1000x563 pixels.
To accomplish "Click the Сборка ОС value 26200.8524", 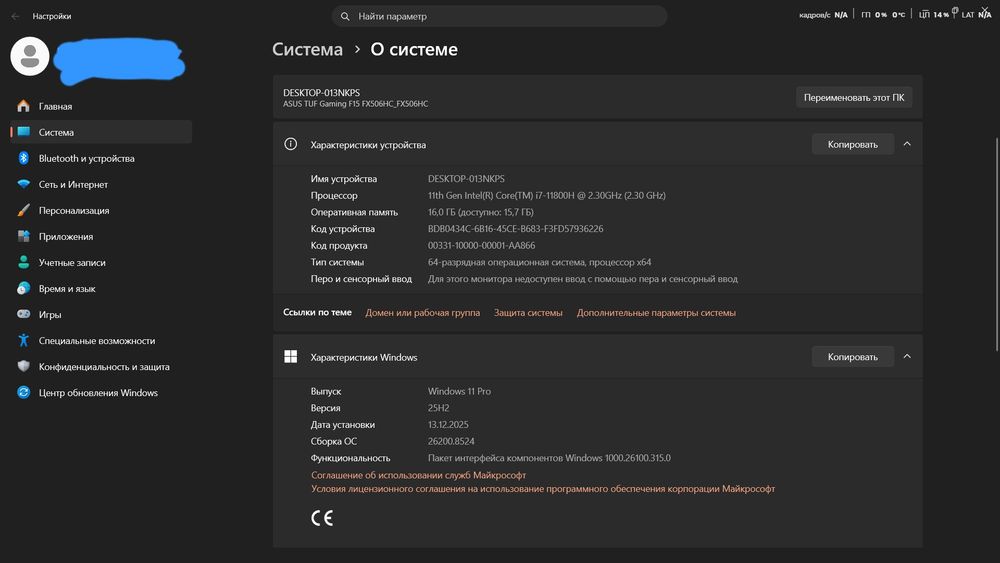I will (451, 441).
